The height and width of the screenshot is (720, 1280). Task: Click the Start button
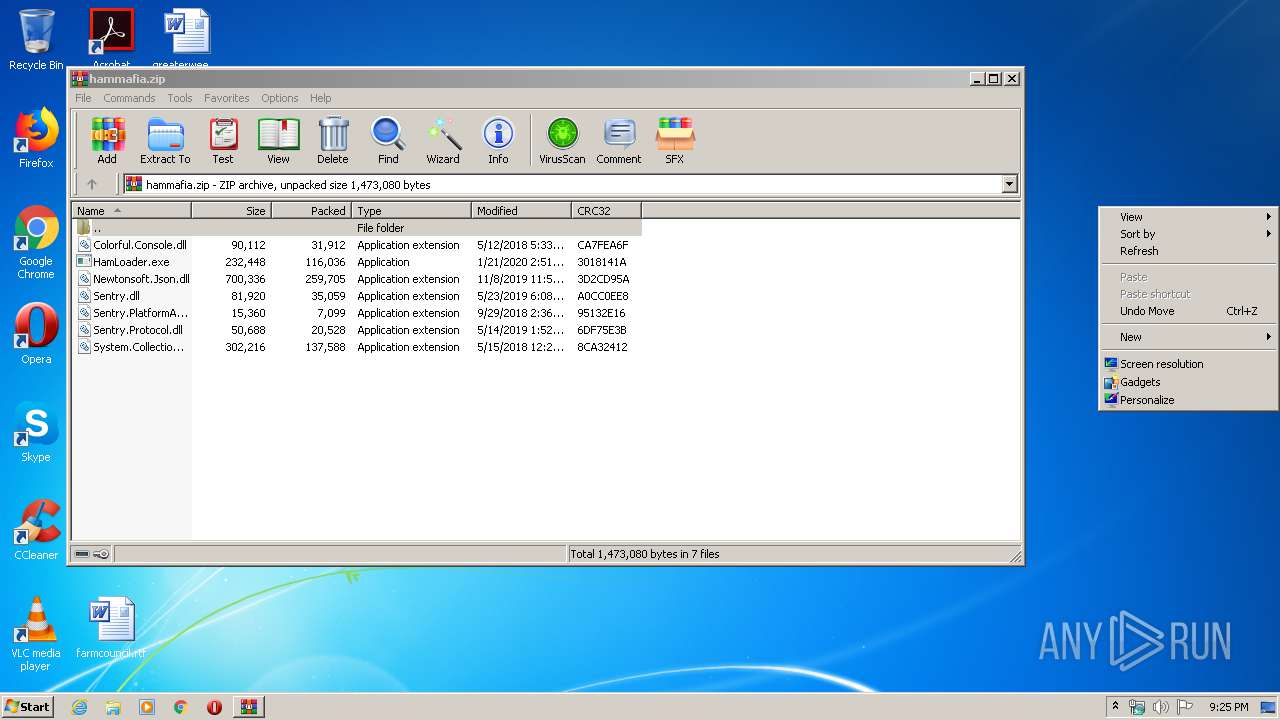(x=27, y=707)
